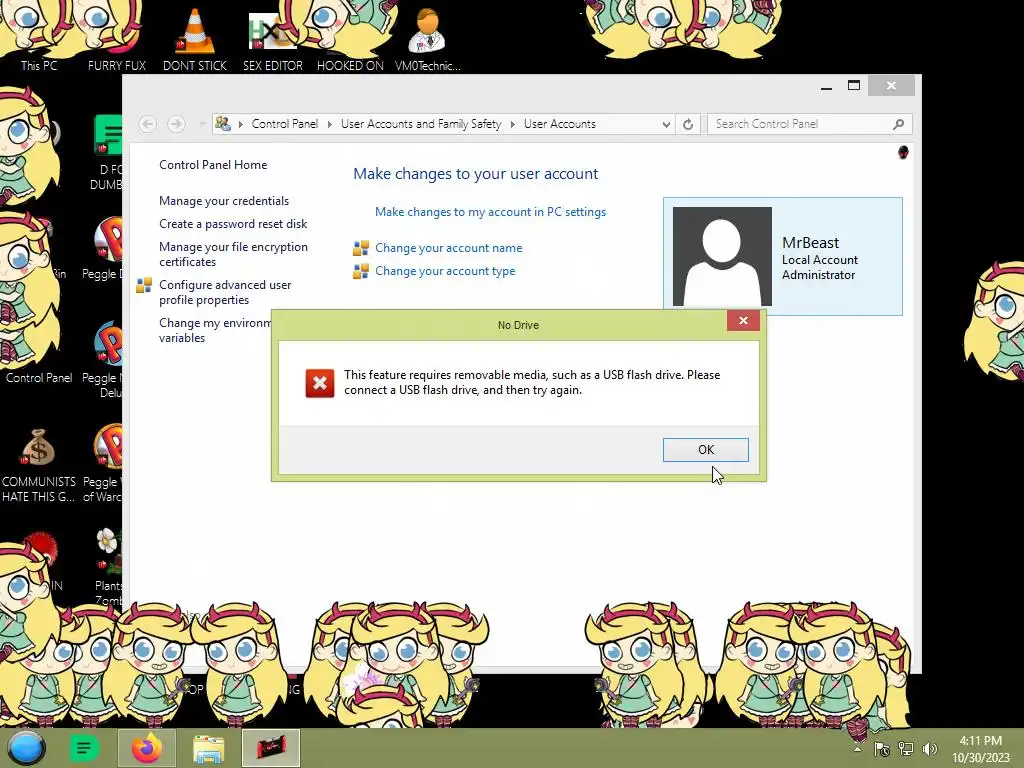
Task: Open clock showing 4:11 PM
Action: pyautogui.click(x=980, y=749)
